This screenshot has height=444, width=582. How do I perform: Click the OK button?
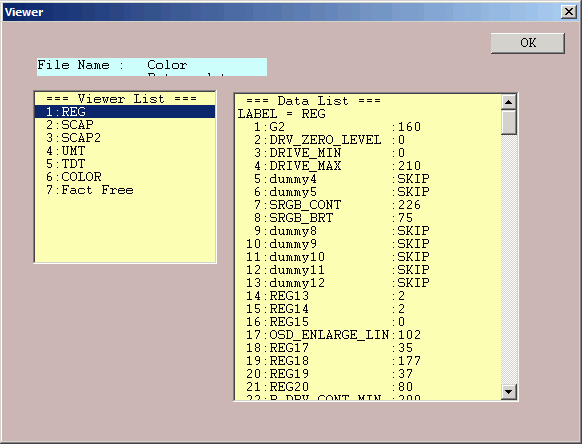pos(527,43)
